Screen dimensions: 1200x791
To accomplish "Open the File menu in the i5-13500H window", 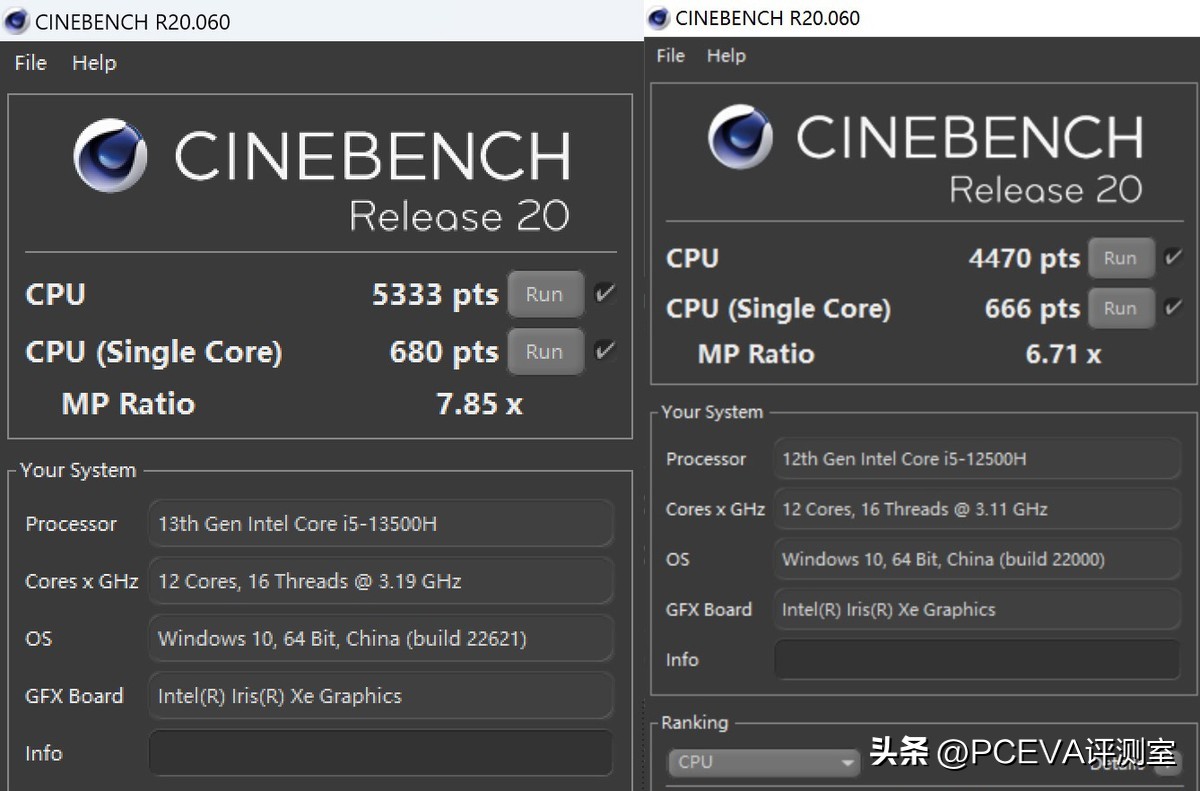I will point(30,63).
